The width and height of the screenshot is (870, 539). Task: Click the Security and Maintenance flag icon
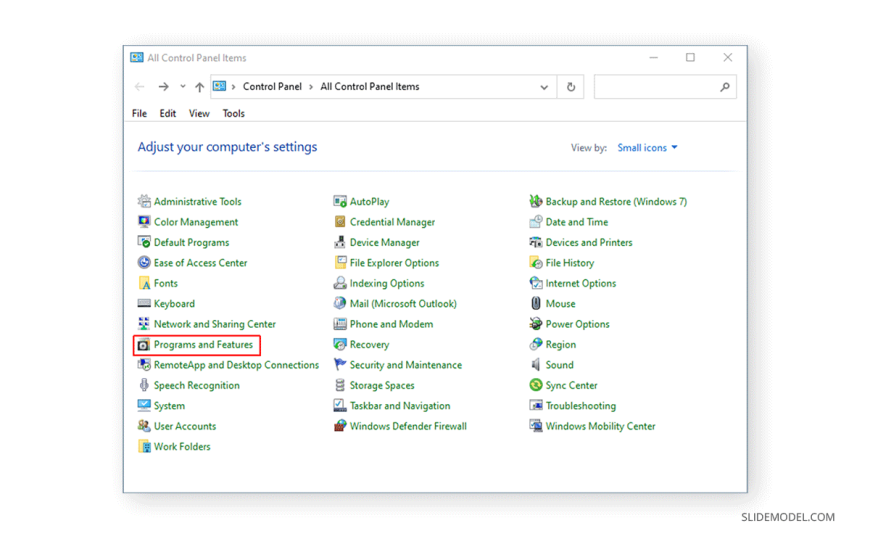click(340, 365)
